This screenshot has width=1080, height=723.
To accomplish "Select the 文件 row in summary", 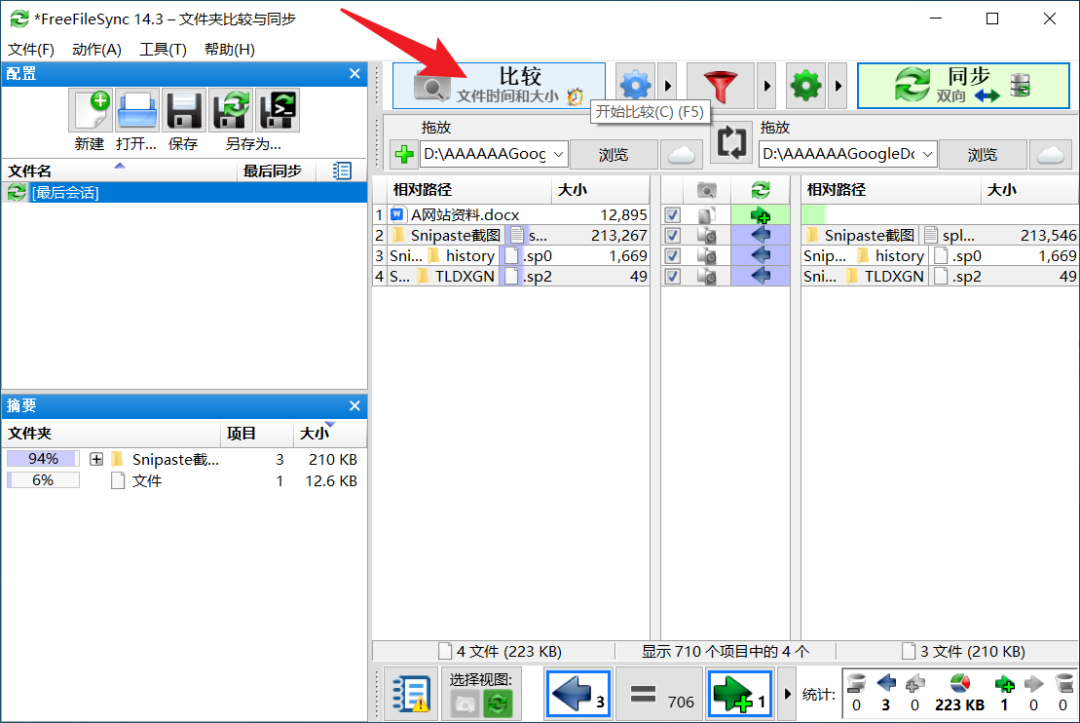I will click(184, 480).
